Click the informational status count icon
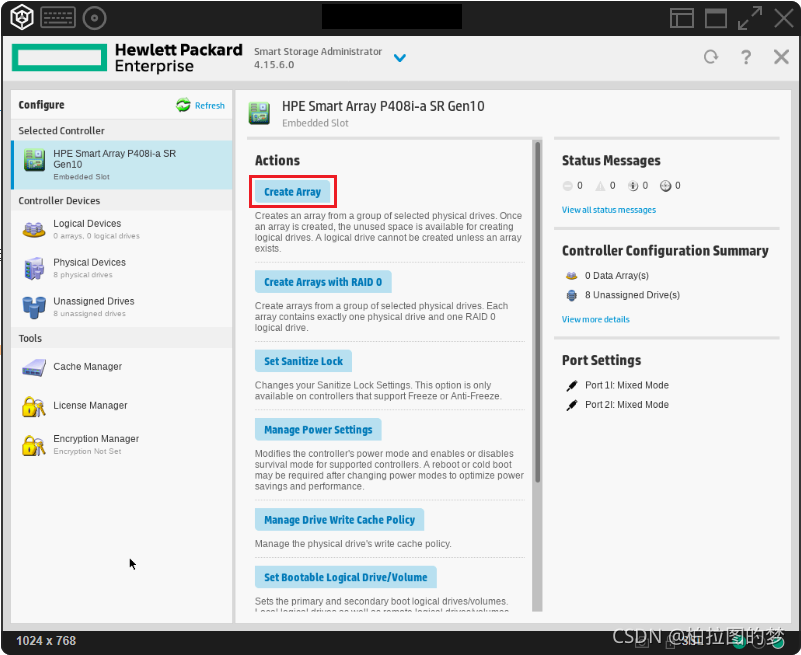The image size is (801, 655). pos(633,186)
